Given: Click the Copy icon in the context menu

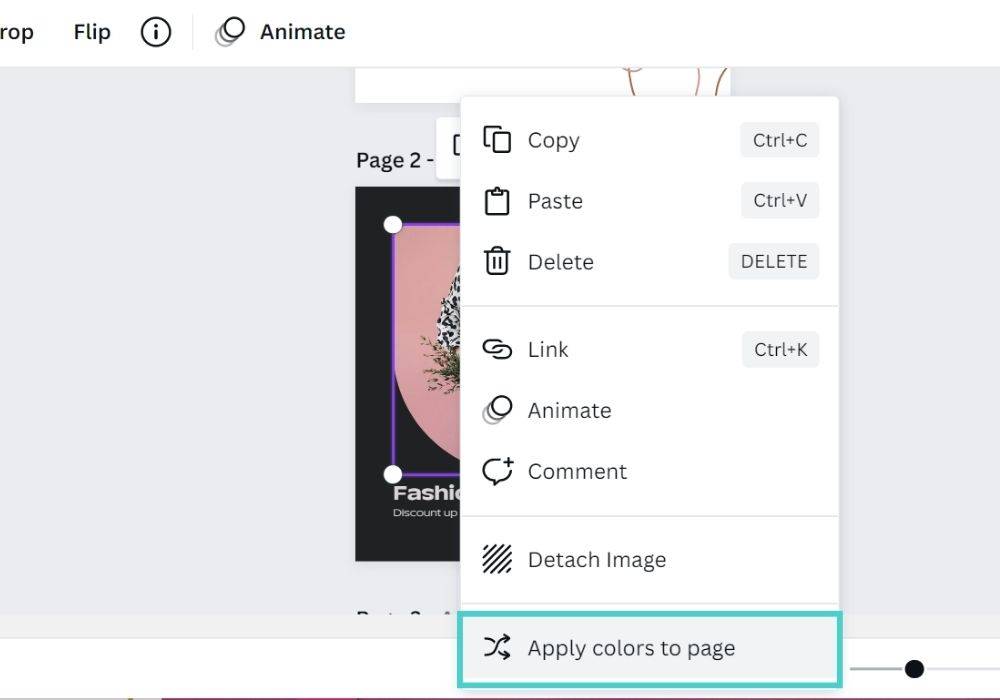Looking at the screenshot, I should (x=497, y=140).
